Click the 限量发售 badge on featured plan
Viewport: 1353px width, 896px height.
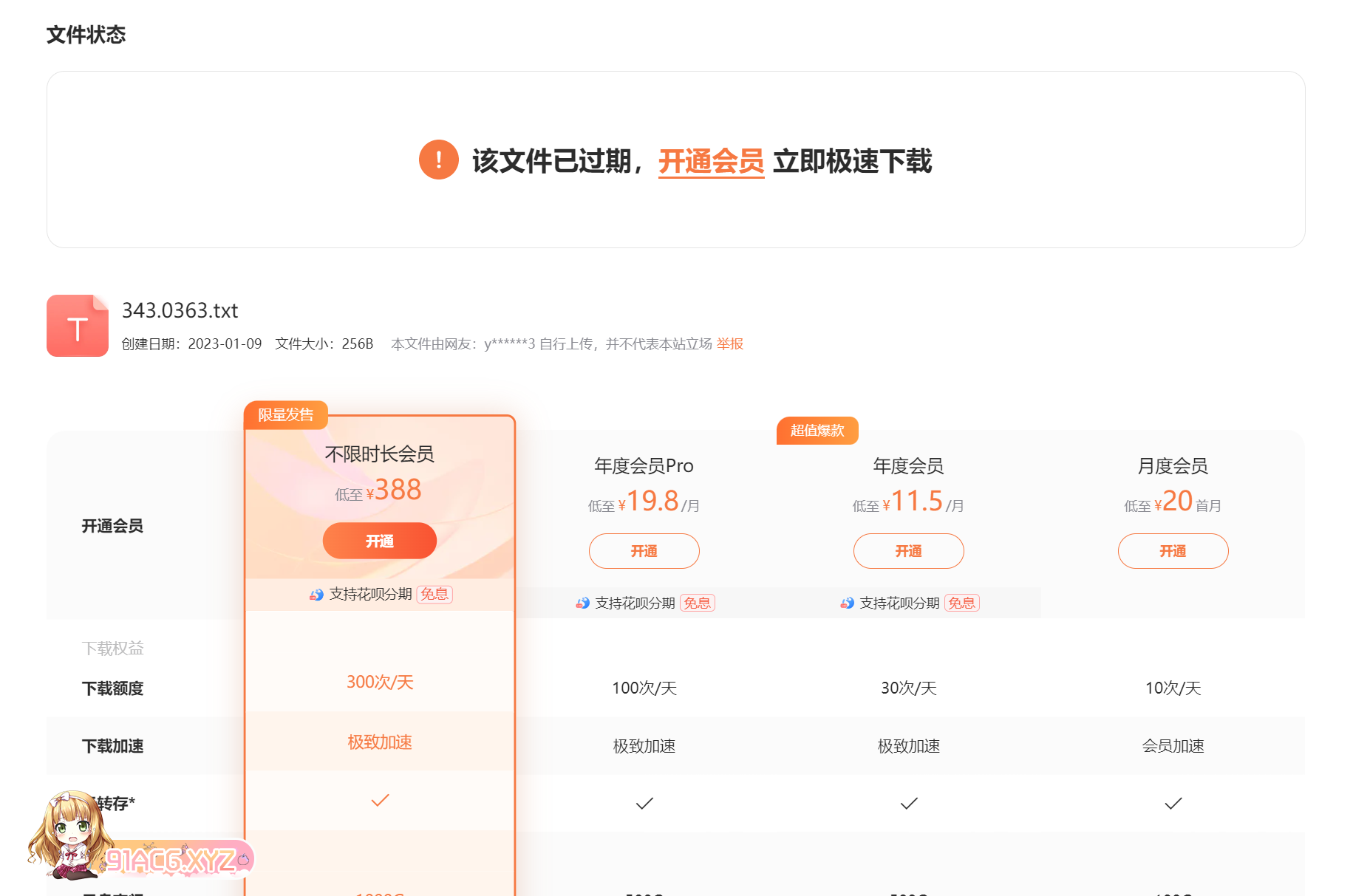coord(285,415)
